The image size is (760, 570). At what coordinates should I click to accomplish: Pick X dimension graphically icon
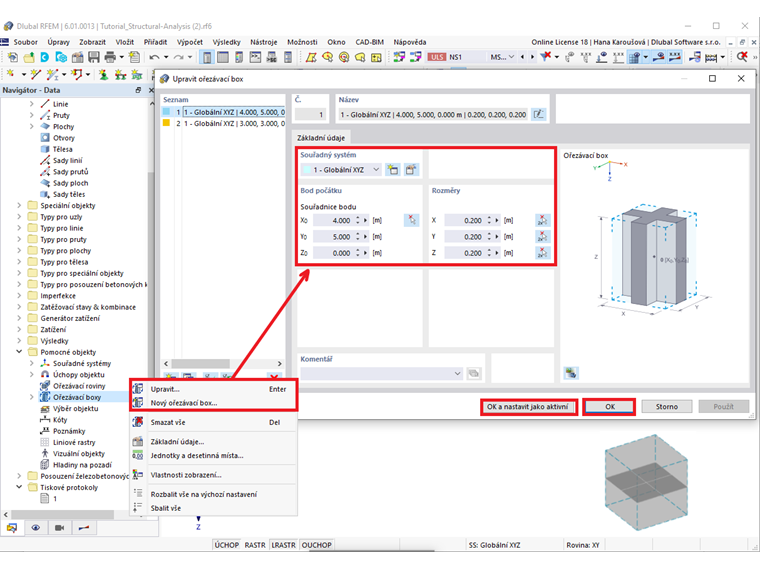click(x=542, y=220)
